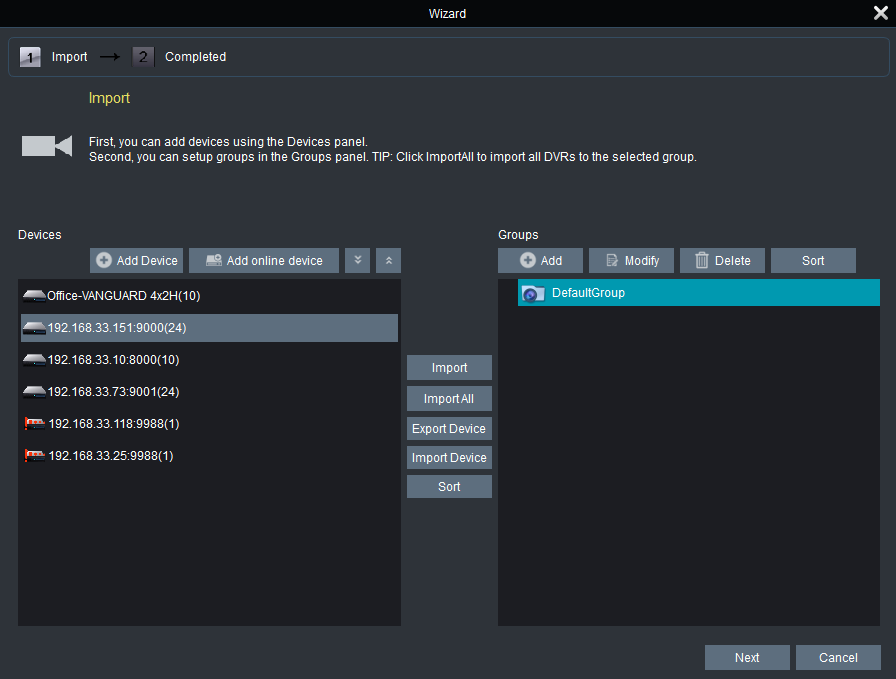Click the Export Device button
The height and width of the screenshot is (679, 896).
click(449, 429)
